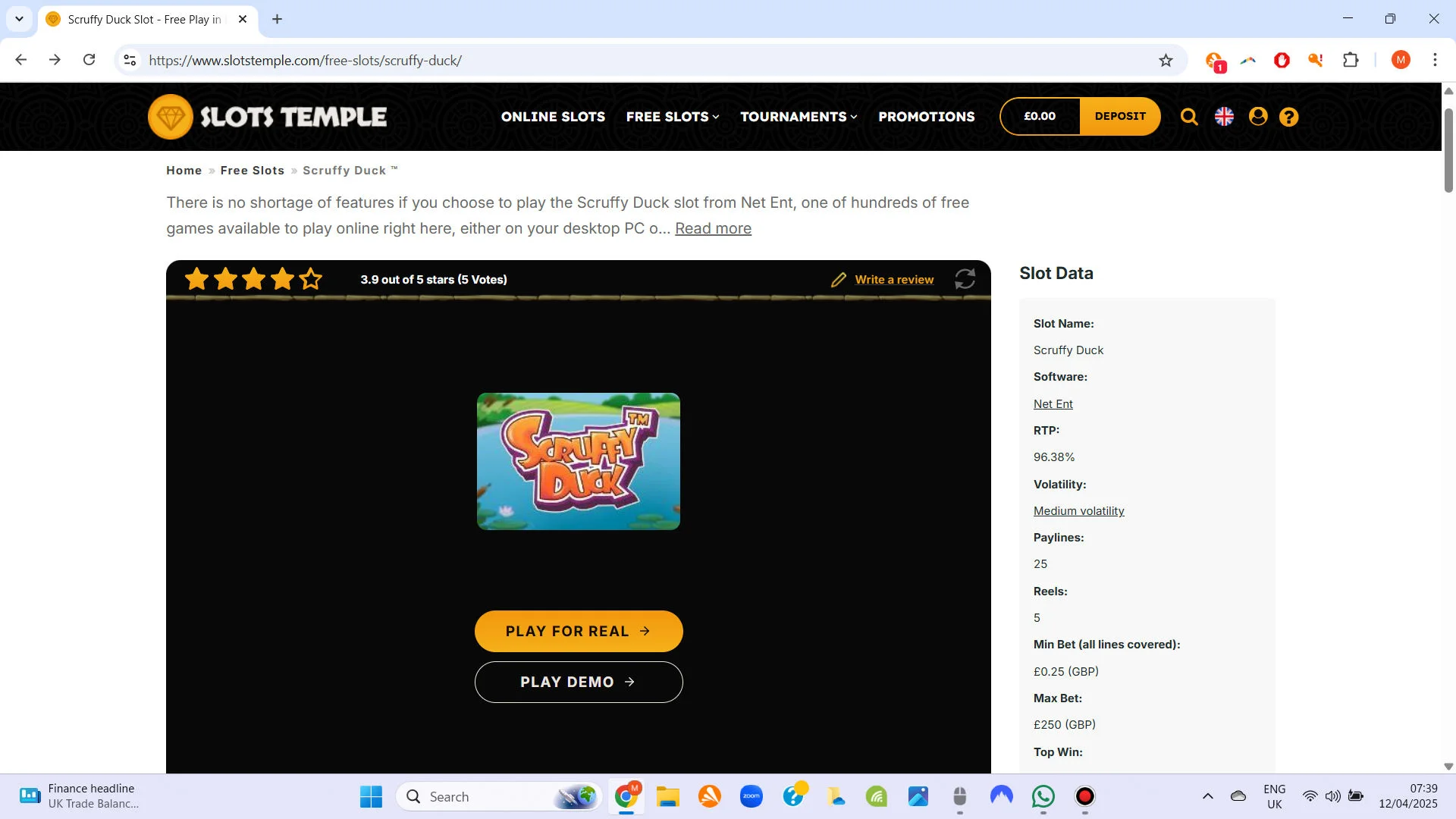Viewport: 1456px width, 819px height.
Task: Click the Scruffy Duck game thumbnail
Action: (x=579, y=461)
